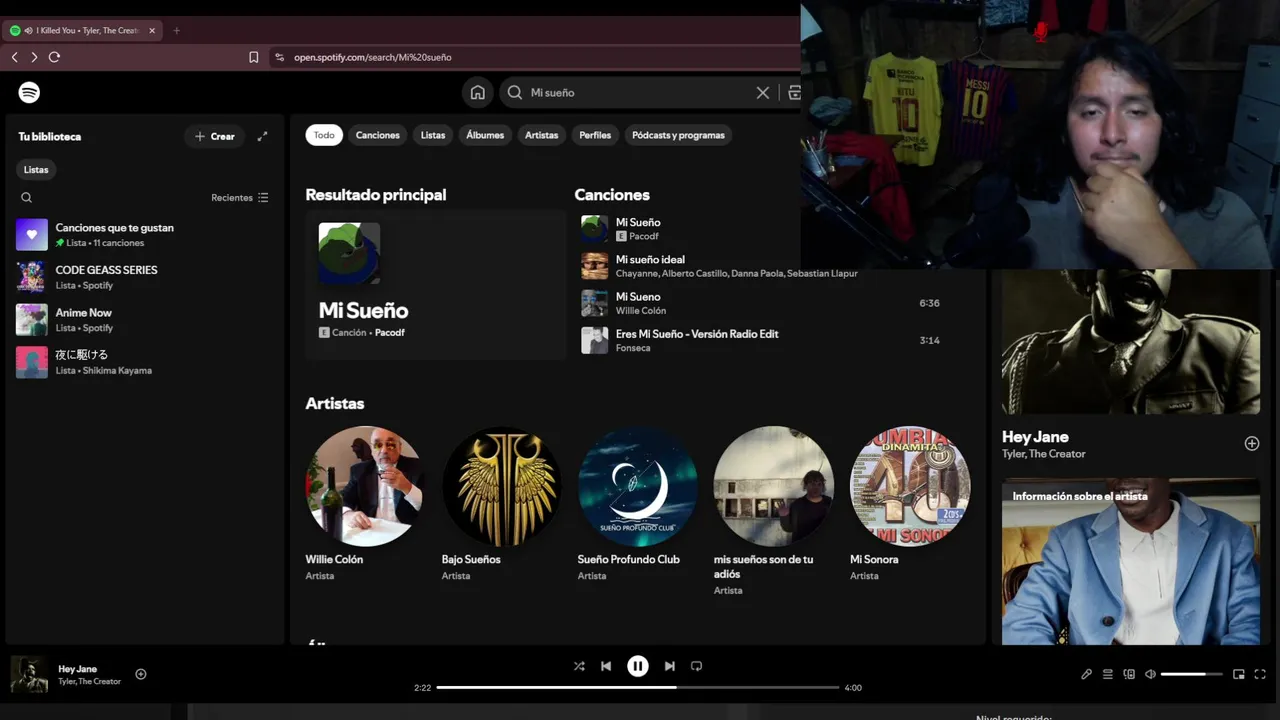Pause the current song
The image size is (1280, 720).
coord(638,666)
